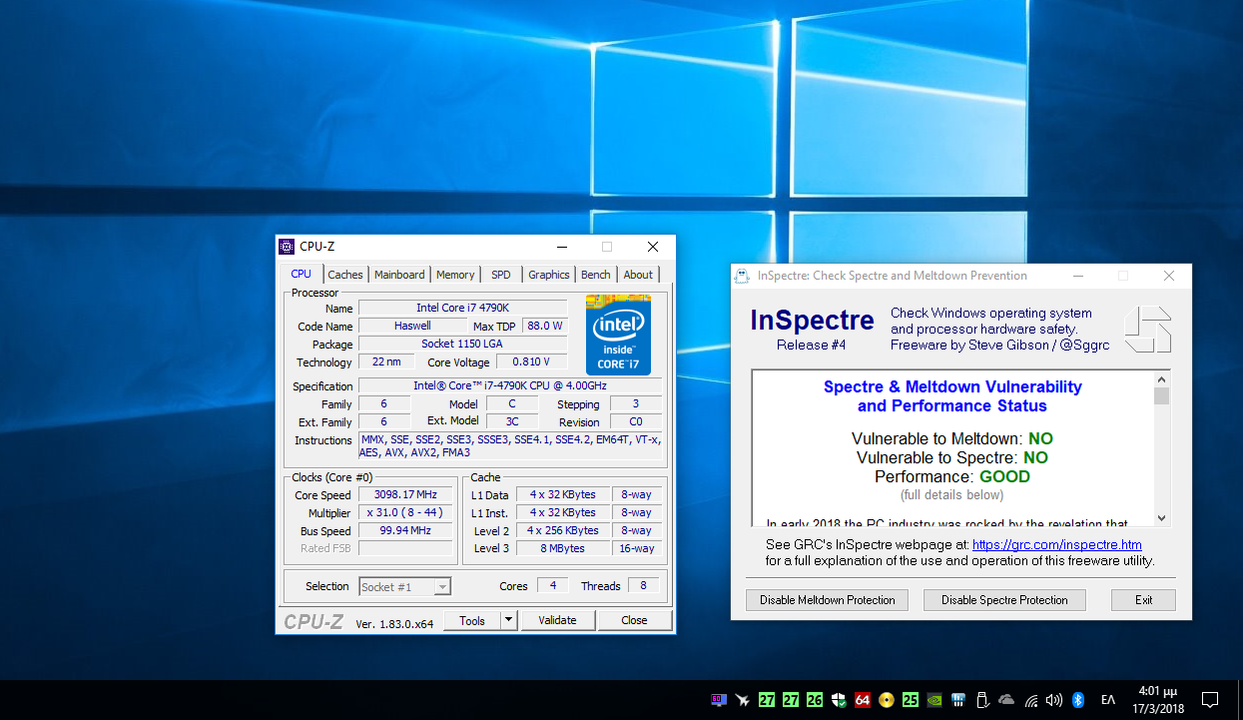Click the Core Speed value 3098.17 MHz
This screenshot has height=720, width=1243.
405,495
